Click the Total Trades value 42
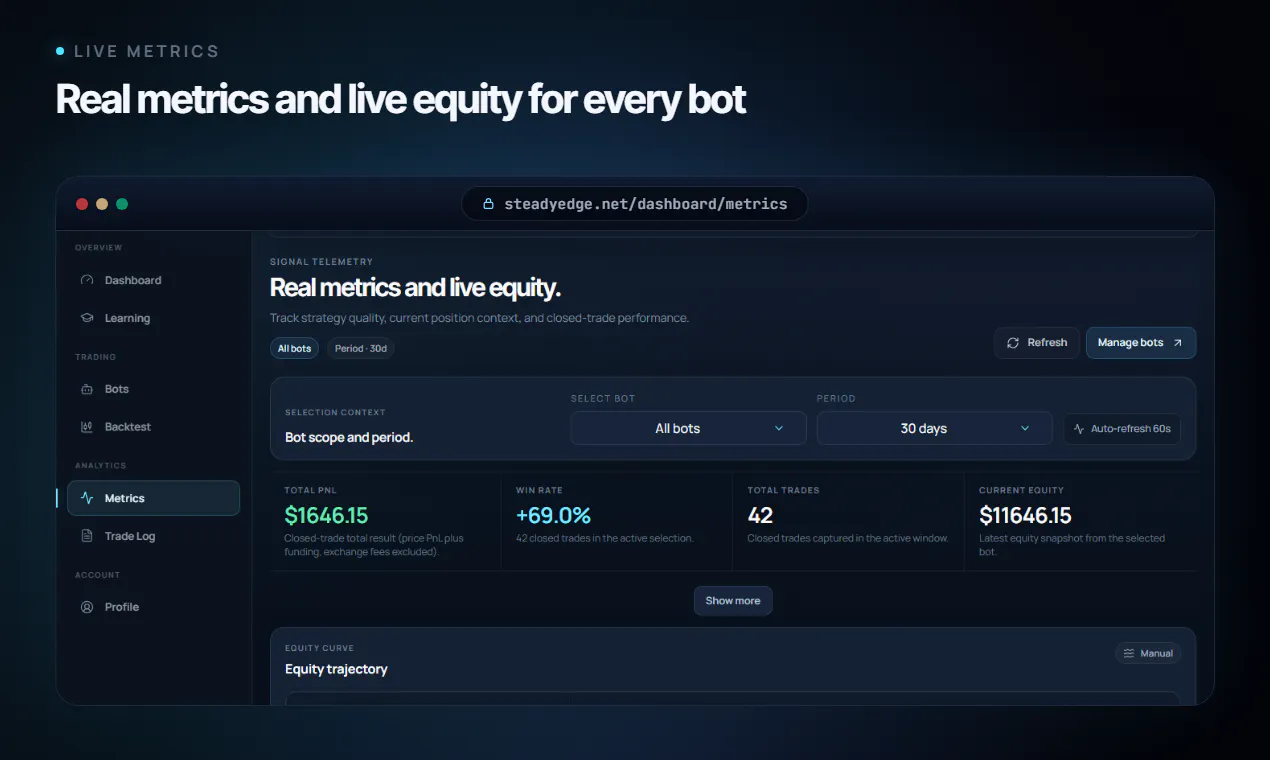The image size is (1270, 760). pos(760,516)
